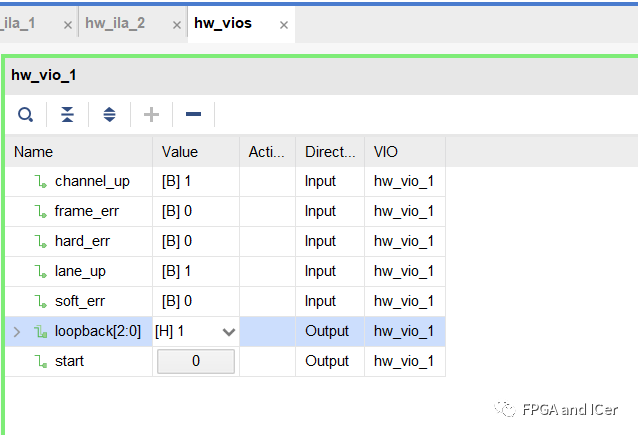Click the start probe signal icon
Viewport: 638px width, 435px height.
40,361
